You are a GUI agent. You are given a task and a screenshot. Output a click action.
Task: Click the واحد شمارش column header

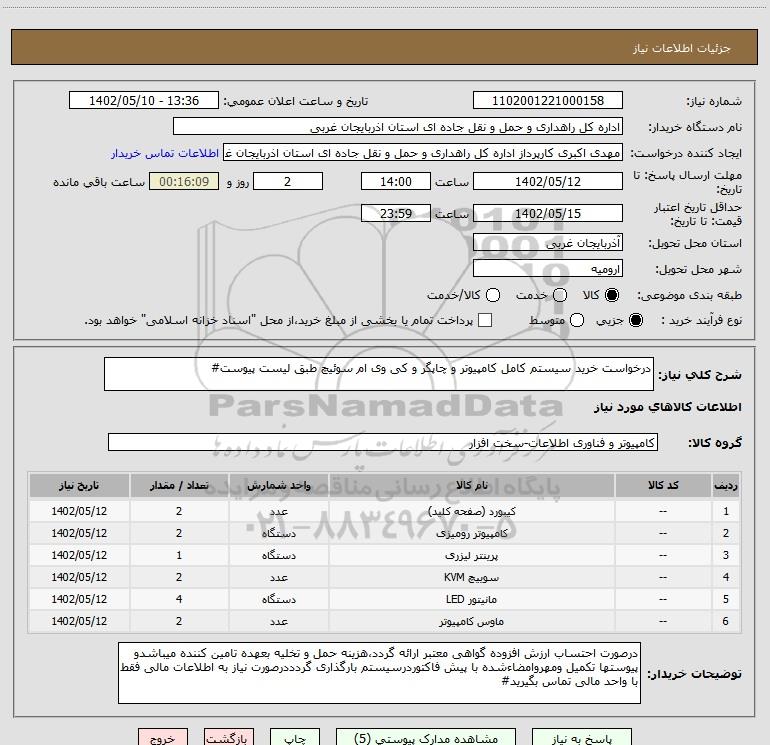278,485
